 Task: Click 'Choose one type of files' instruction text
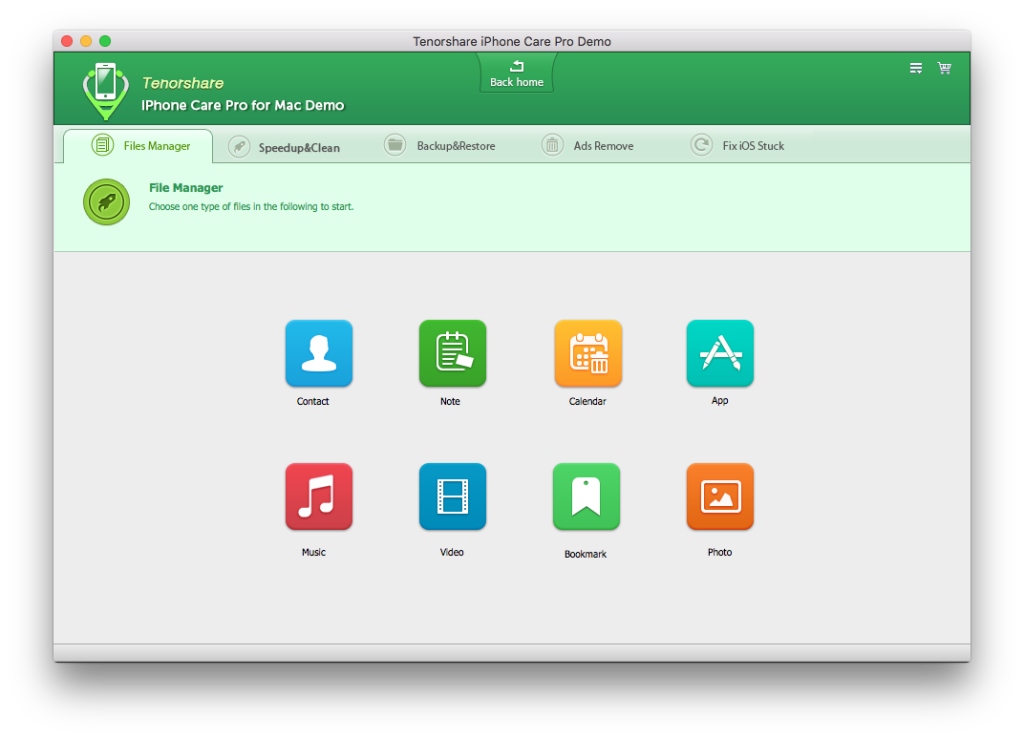coord(251,207)
